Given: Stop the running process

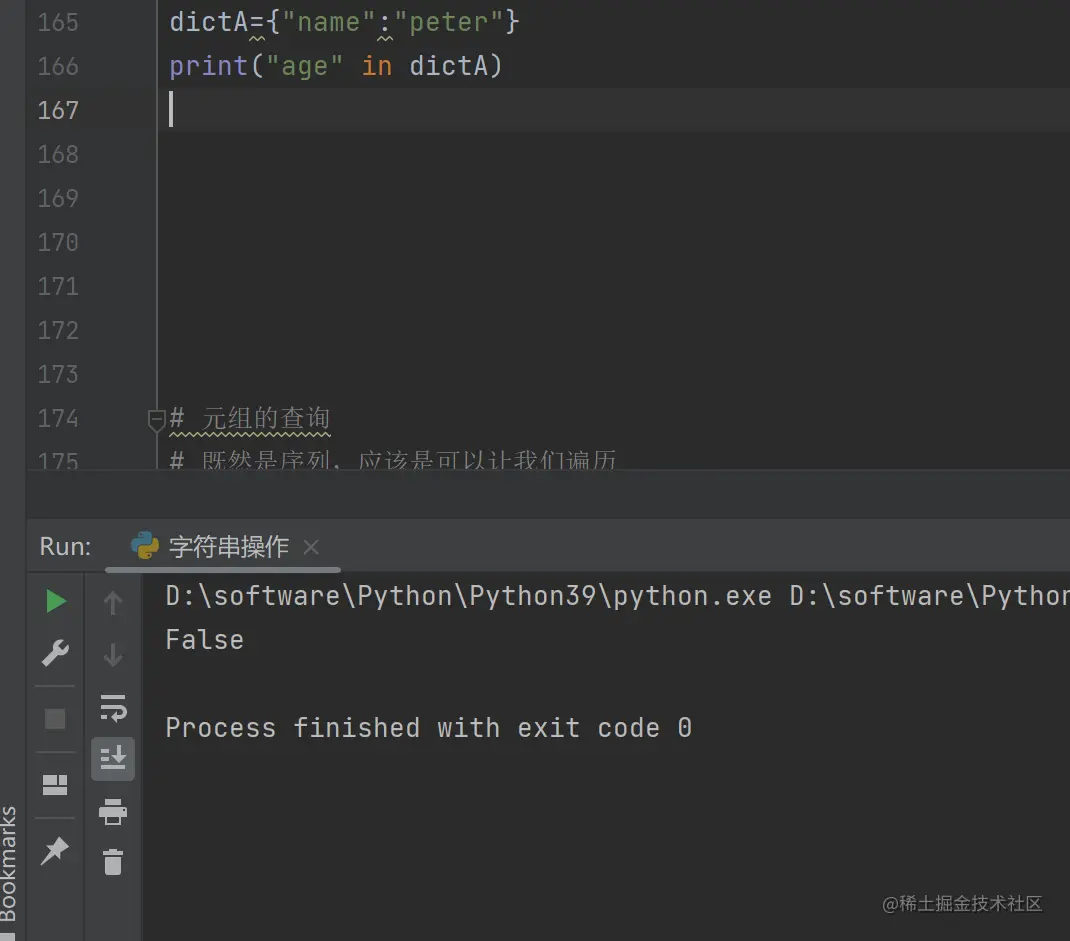Looking at the screenshot, I should [x=55, y=719].
